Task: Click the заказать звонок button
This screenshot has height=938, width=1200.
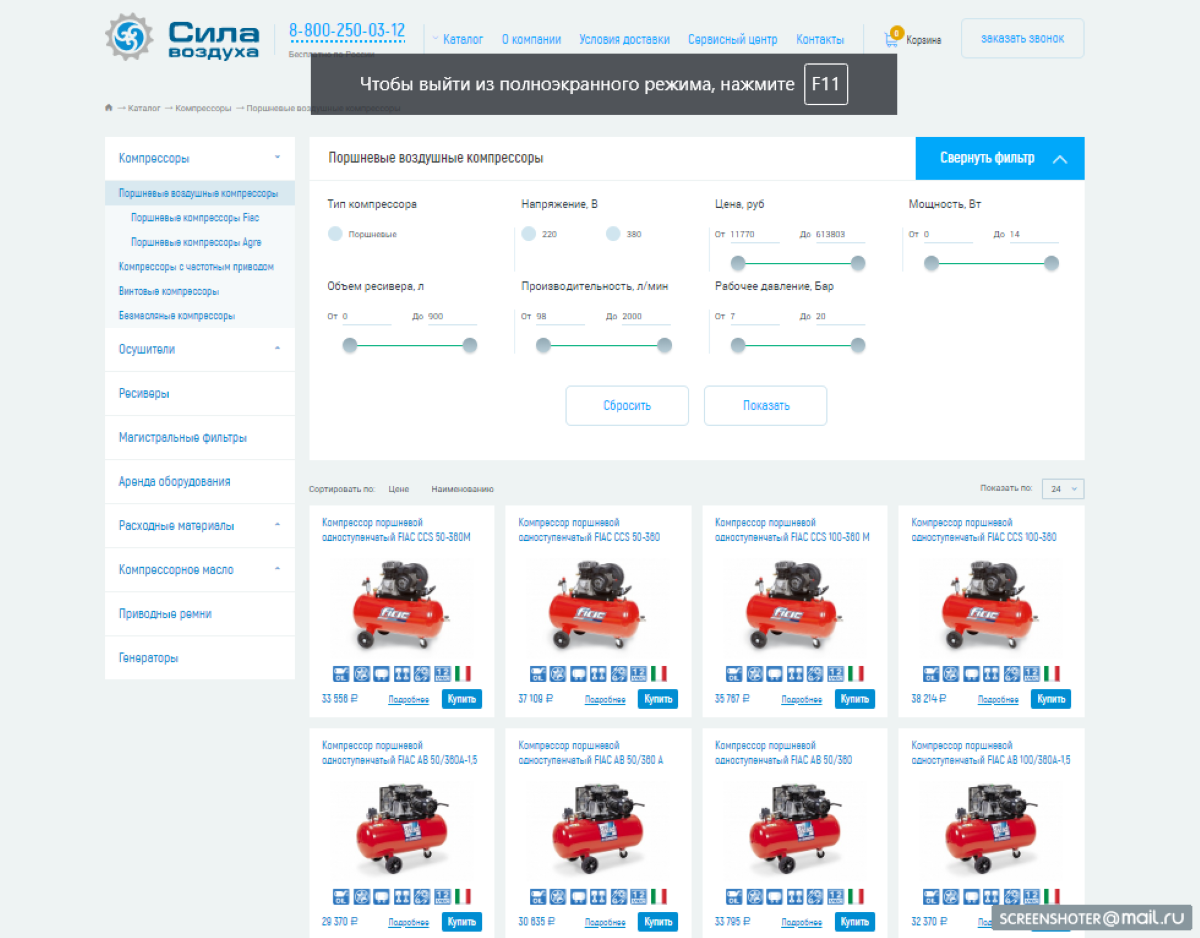Action: (1022, 39)
